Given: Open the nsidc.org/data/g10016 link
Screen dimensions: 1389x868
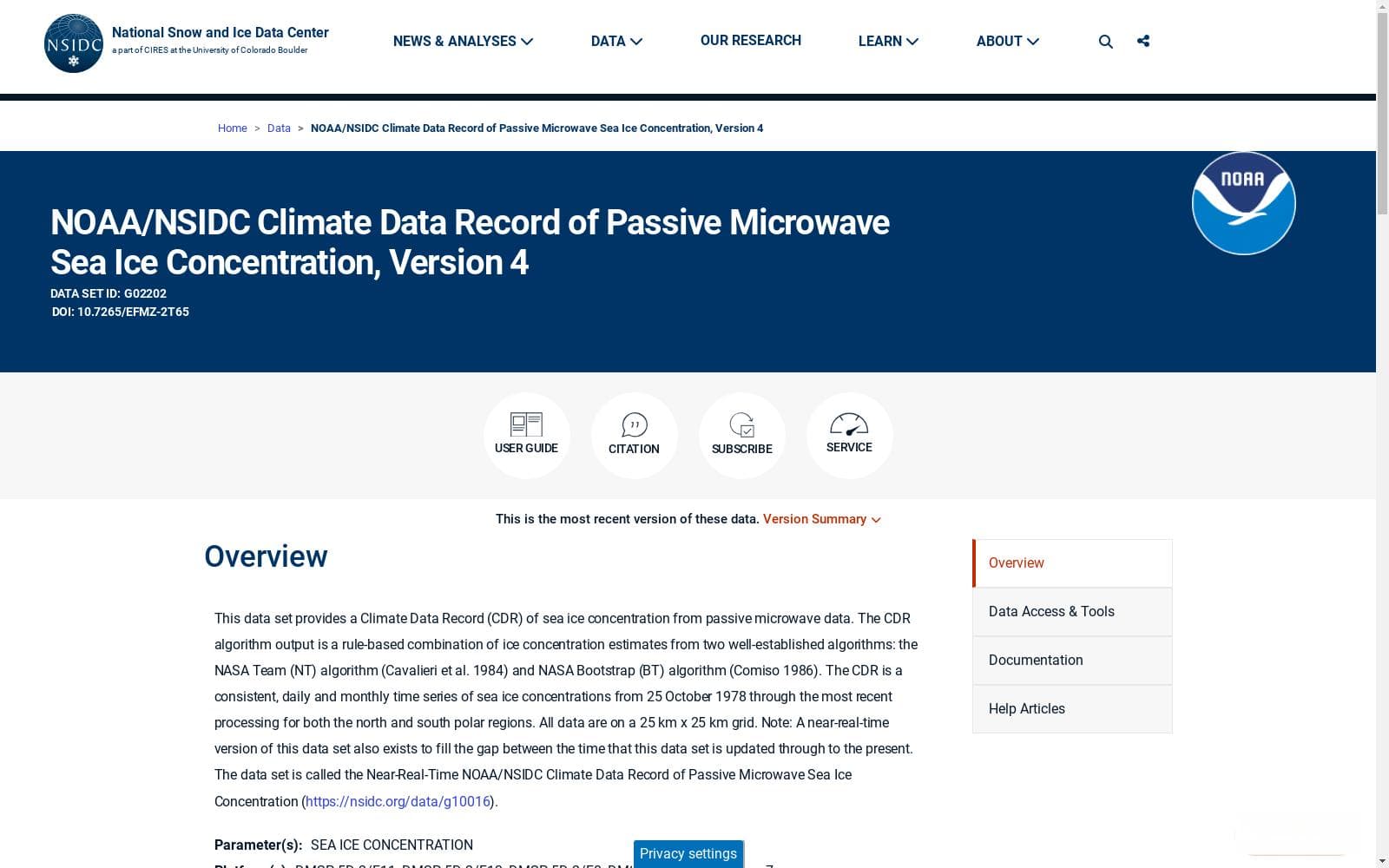Looking at the screenshot, I should (x=398, y=801).
